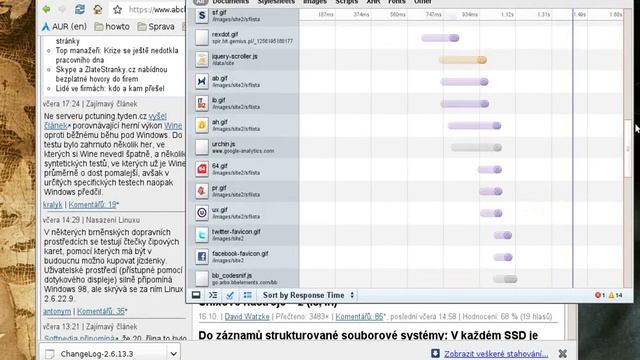Reload the page with the refresh icon
The height and width of the screenshot is (360, 640).
(80, 9)
